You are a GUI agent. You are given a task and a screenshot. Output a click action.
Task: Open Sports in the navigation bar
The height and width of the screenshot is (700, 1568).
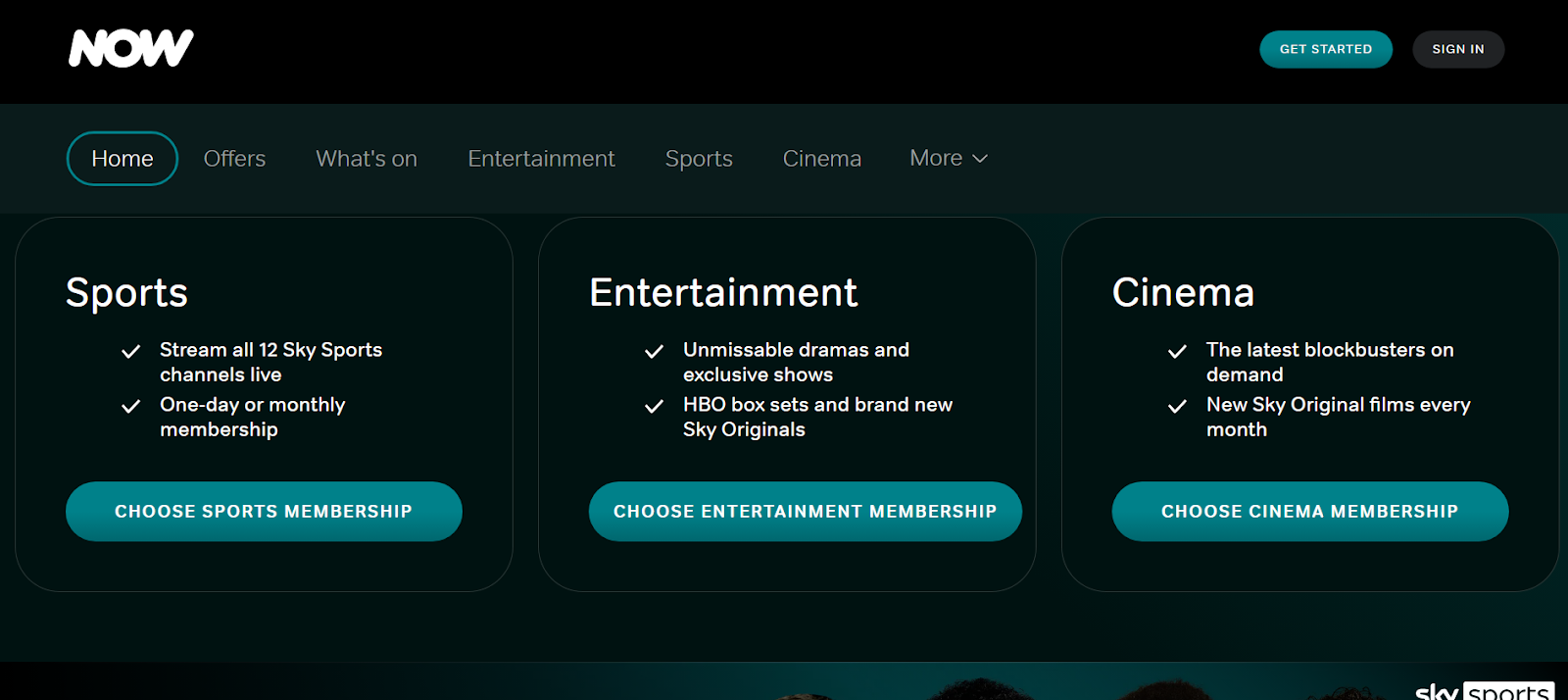coord(699,159)
